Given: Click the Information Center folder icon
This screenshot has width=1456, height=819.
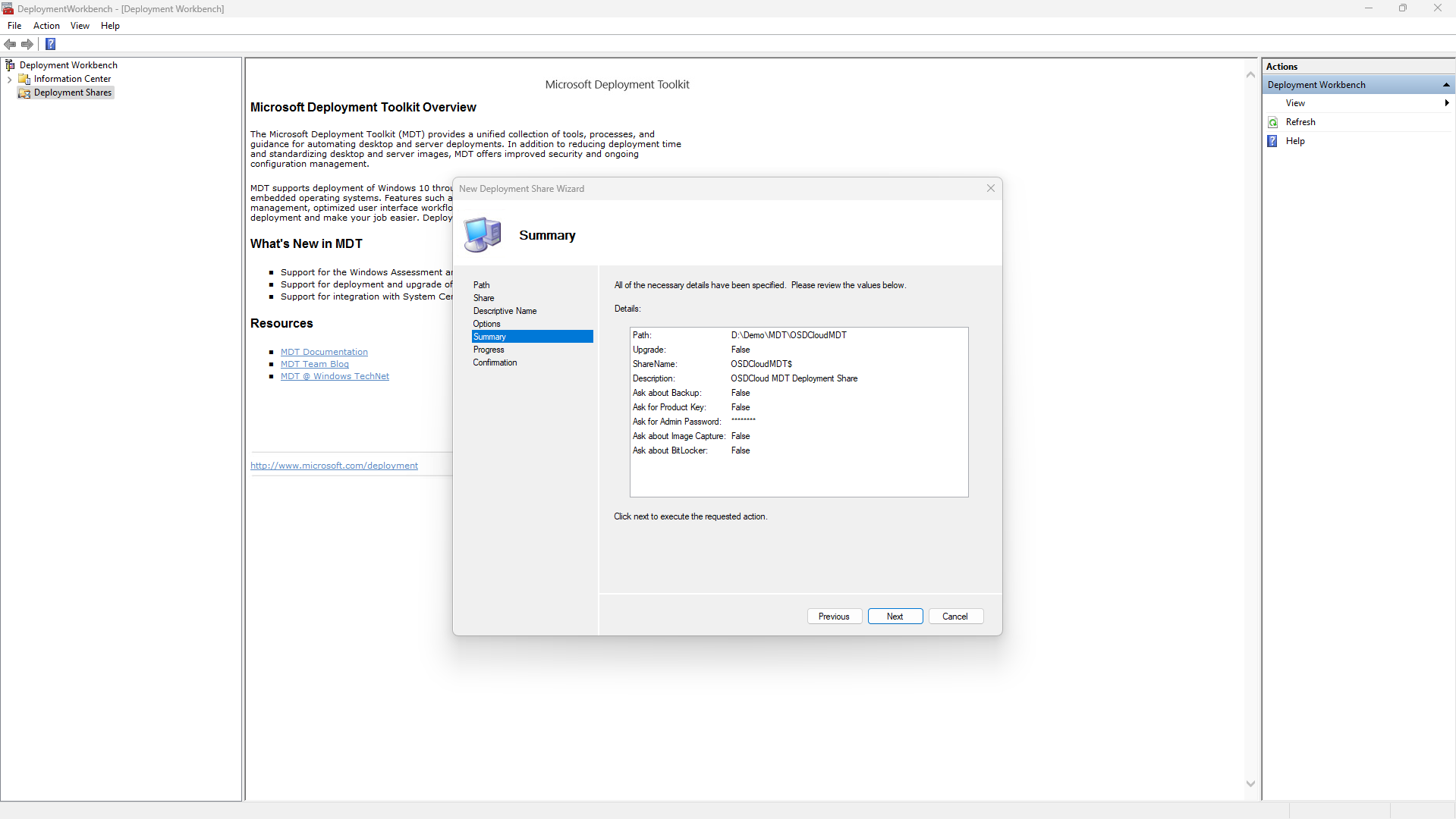Looking at the screenshot, I should (x=24, y=79).
